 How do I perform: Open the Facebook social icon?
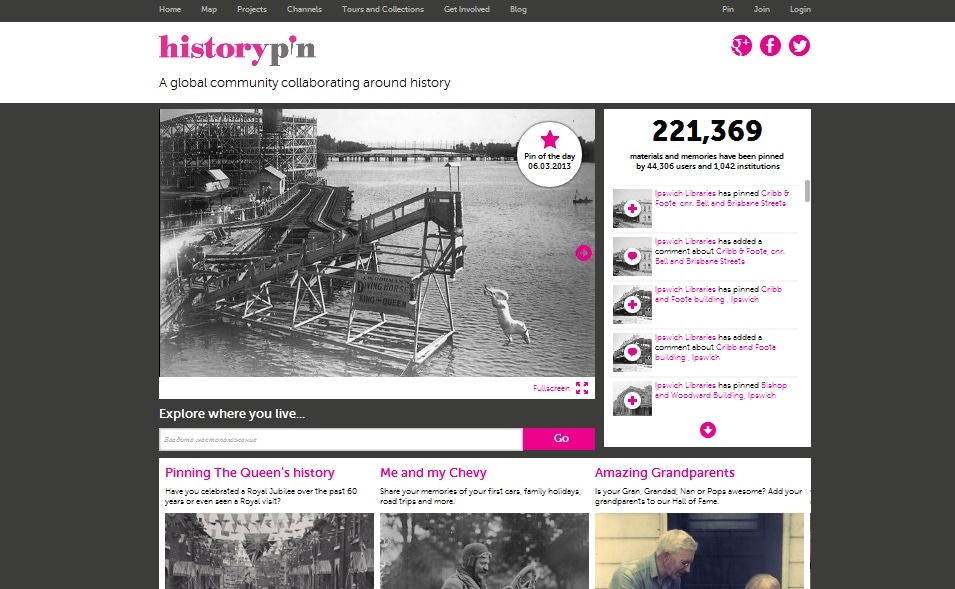(770, 46)
